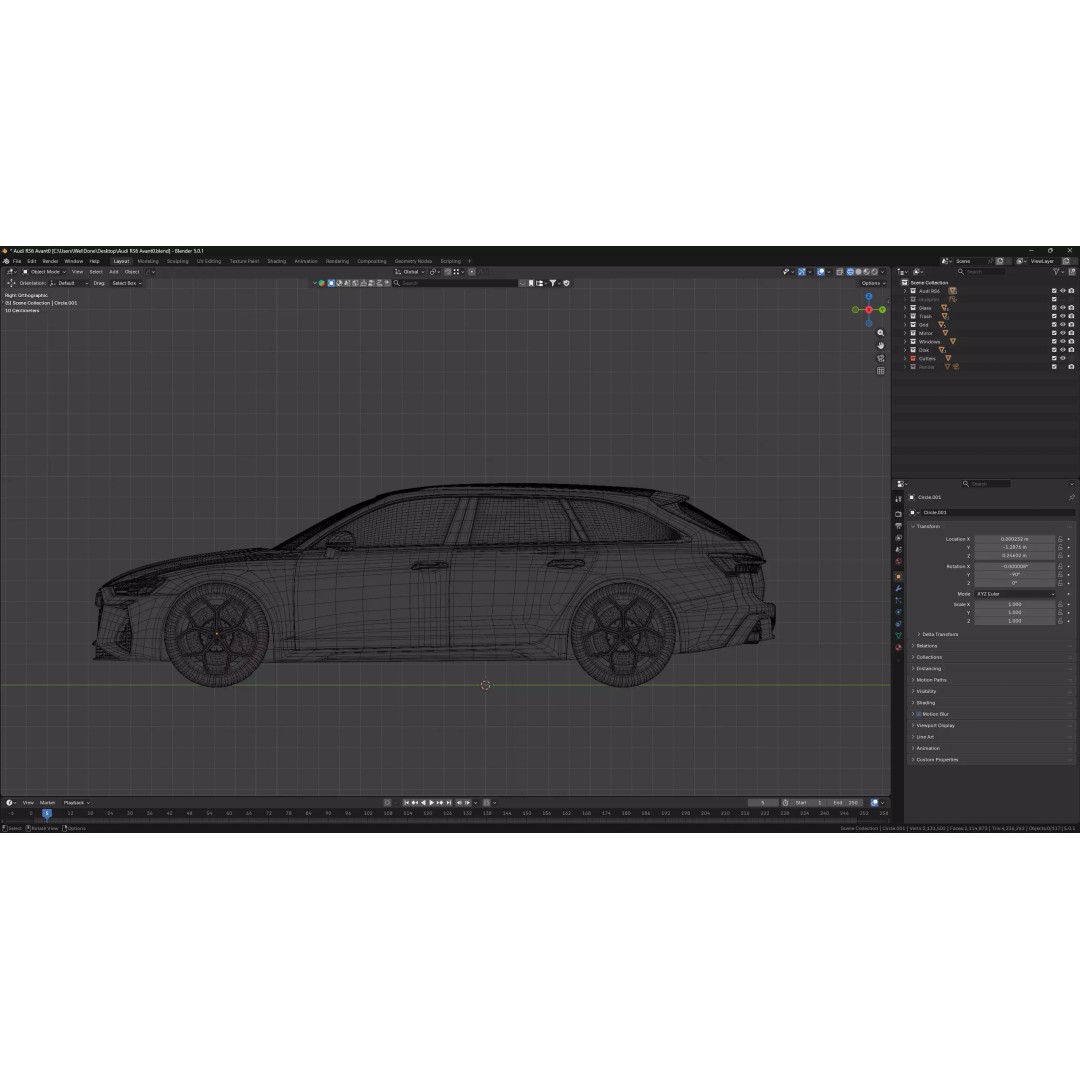Switch perspective/orthographic with grid gizmo
1080x1080 pixels.
(880, 371)
